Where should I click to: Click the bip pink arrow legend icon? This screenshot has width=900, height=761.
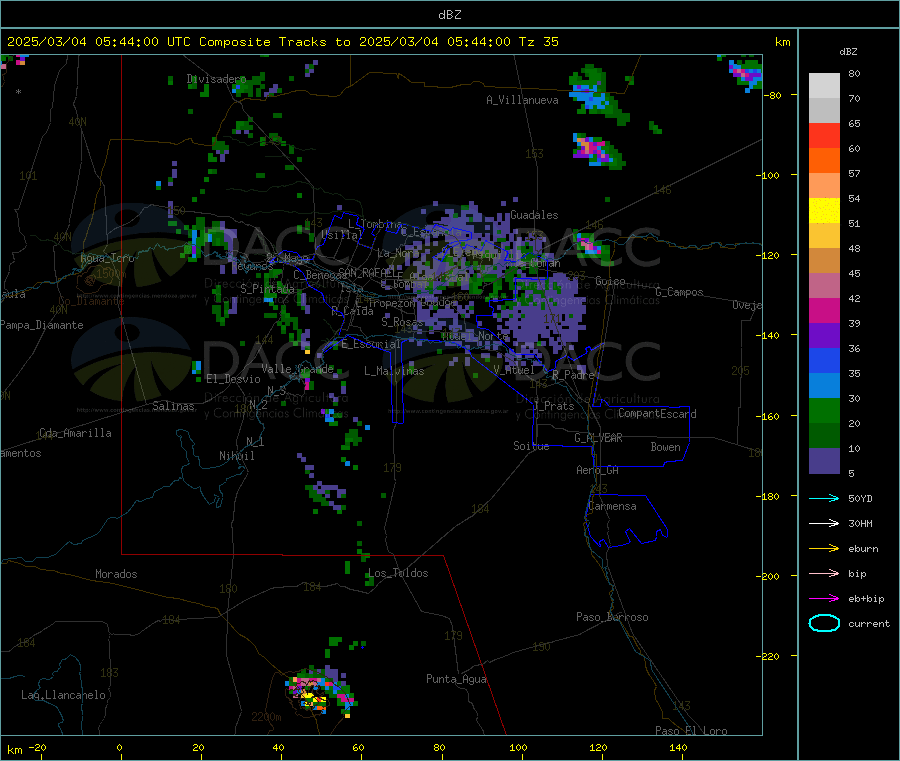click(824, 573)
